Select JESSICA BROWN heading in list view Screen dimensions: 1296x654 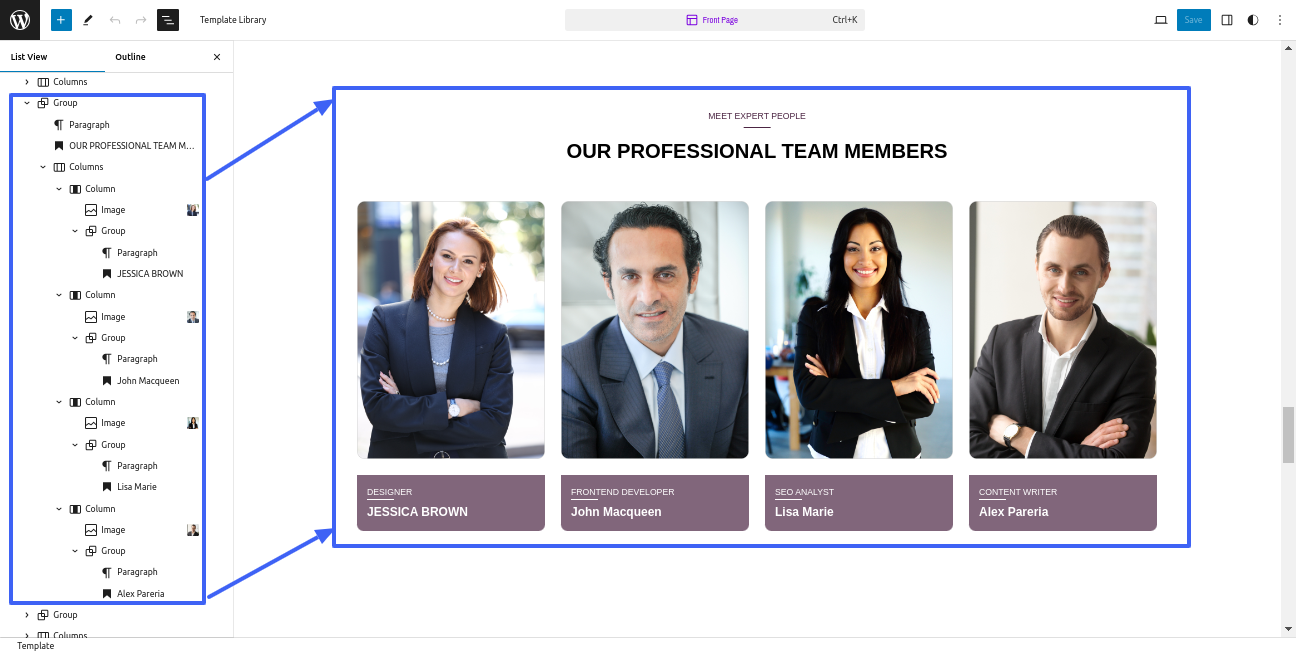150,274
